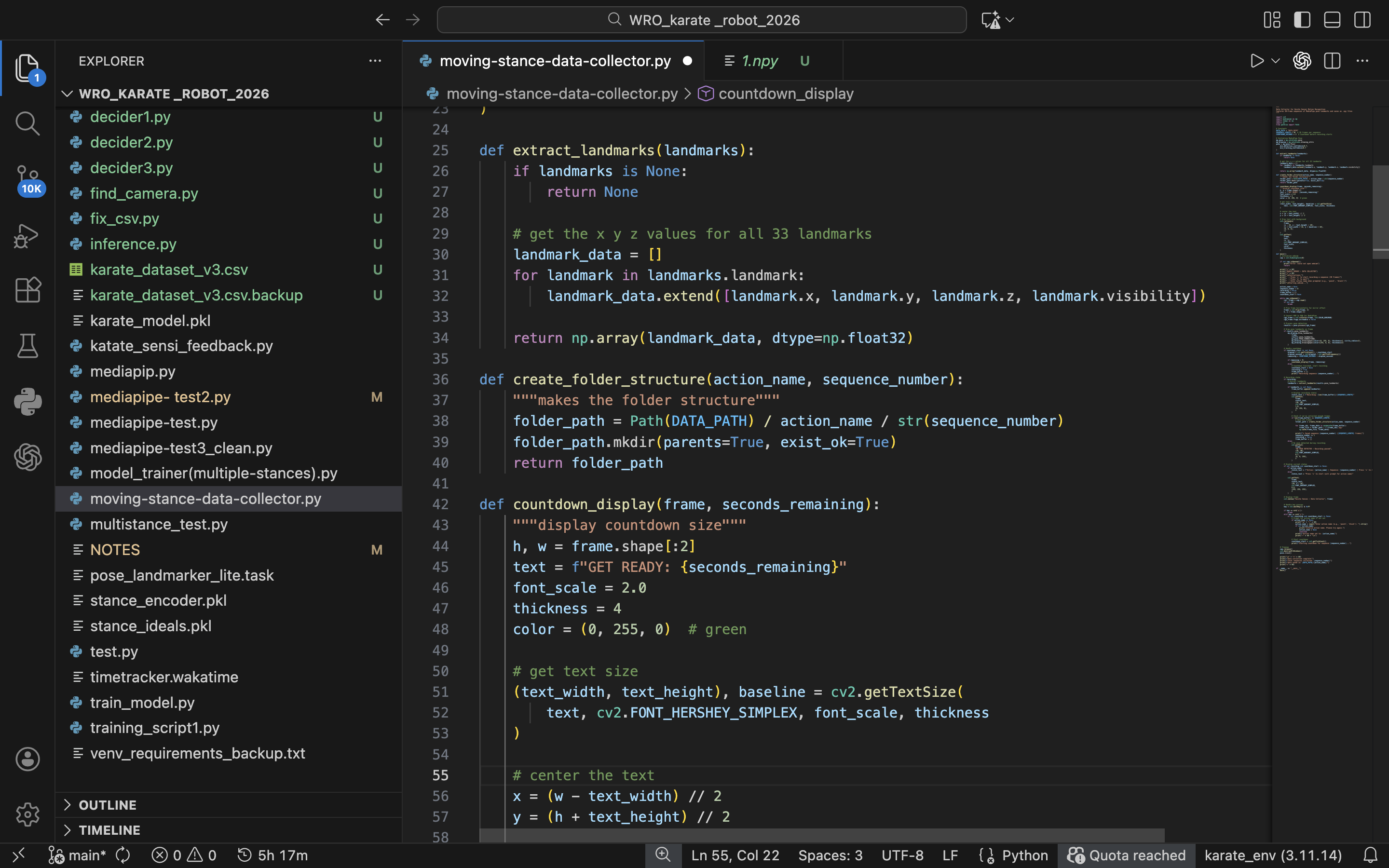Click the Run Python File play button
Screen dimensions: 1389x868
click(1256, 61)
